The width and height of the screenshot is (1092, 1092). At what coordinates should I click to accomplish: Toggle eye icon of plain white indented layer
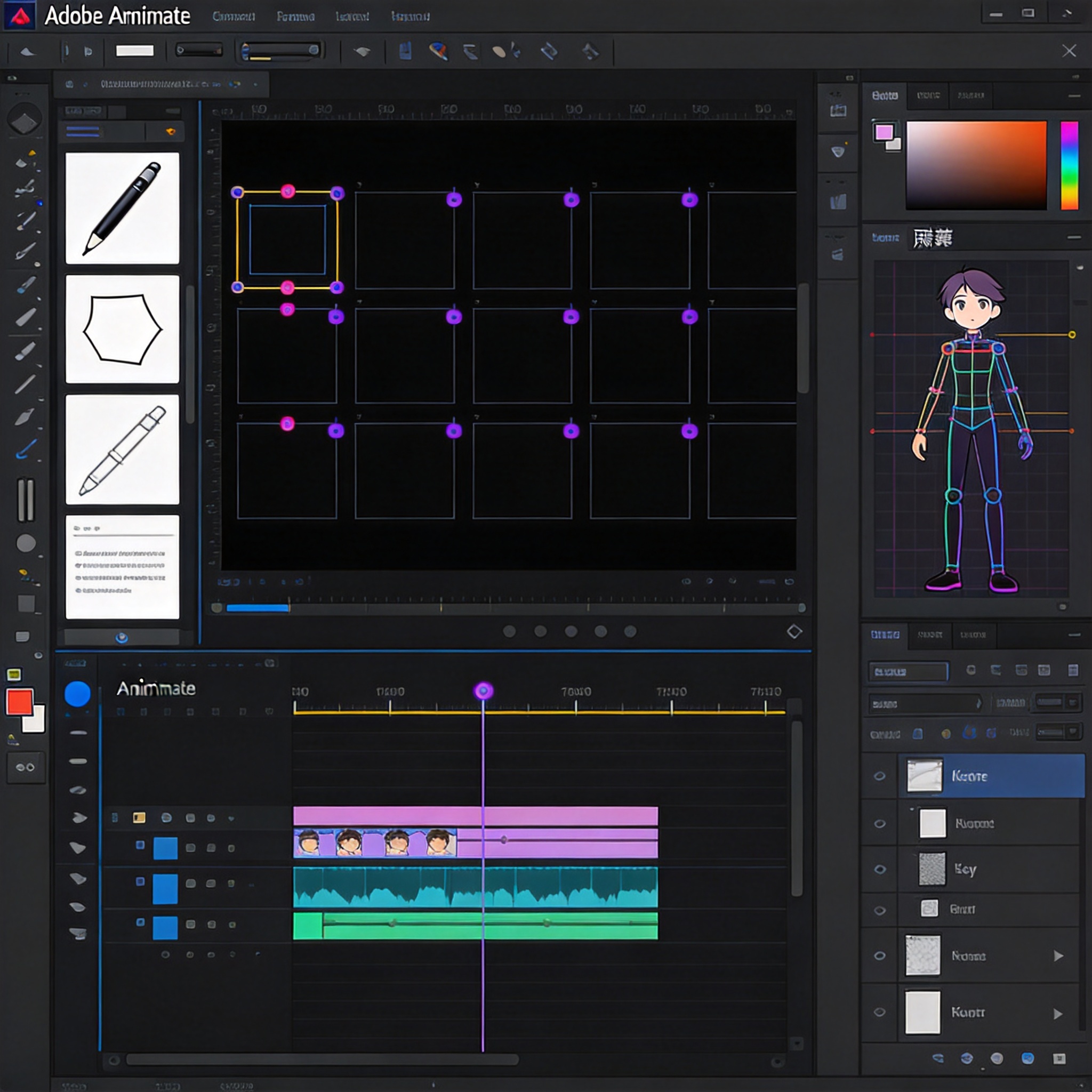click(x=879, y=823)
